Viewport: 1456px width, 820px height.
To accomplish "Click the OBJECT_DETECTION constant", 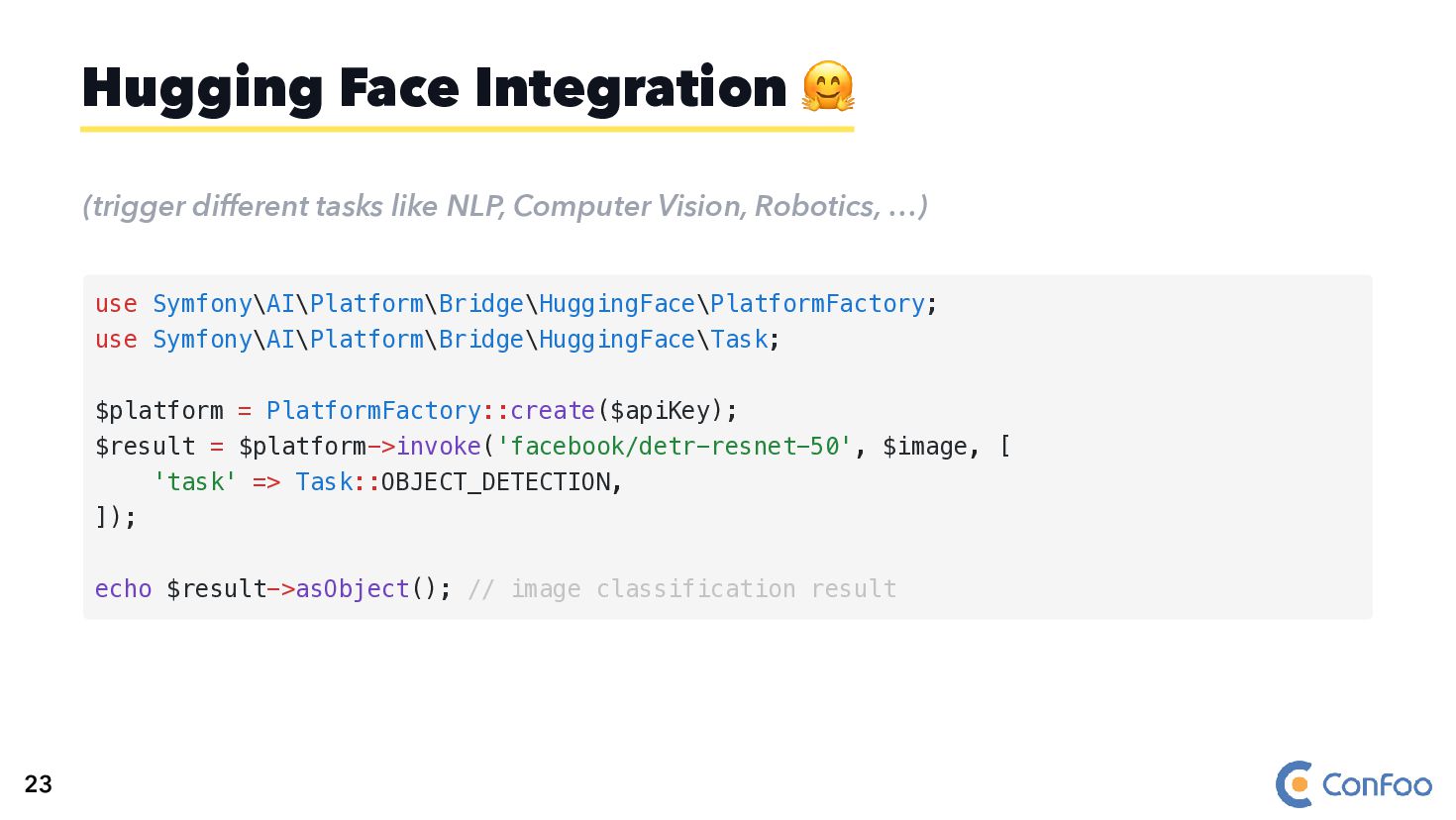I will (495, 482).
